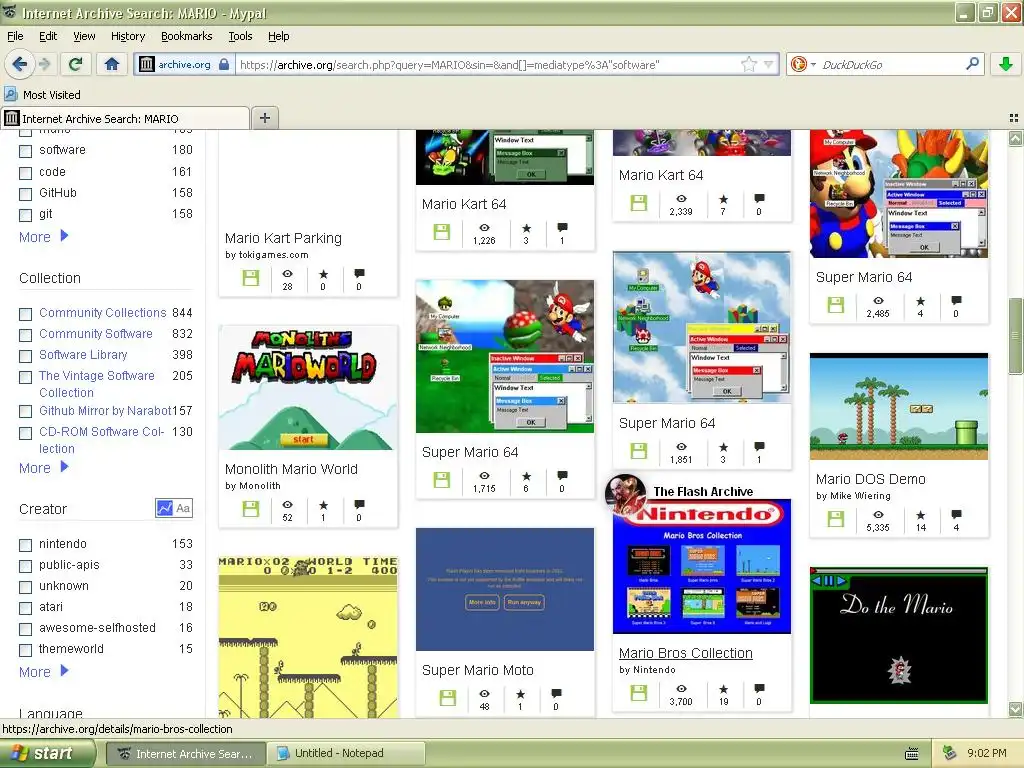Switch to Untitled - Notepad in taskbar
Image resolution: width=1024 pixels, height=768 pixels.
click(346, 754)
